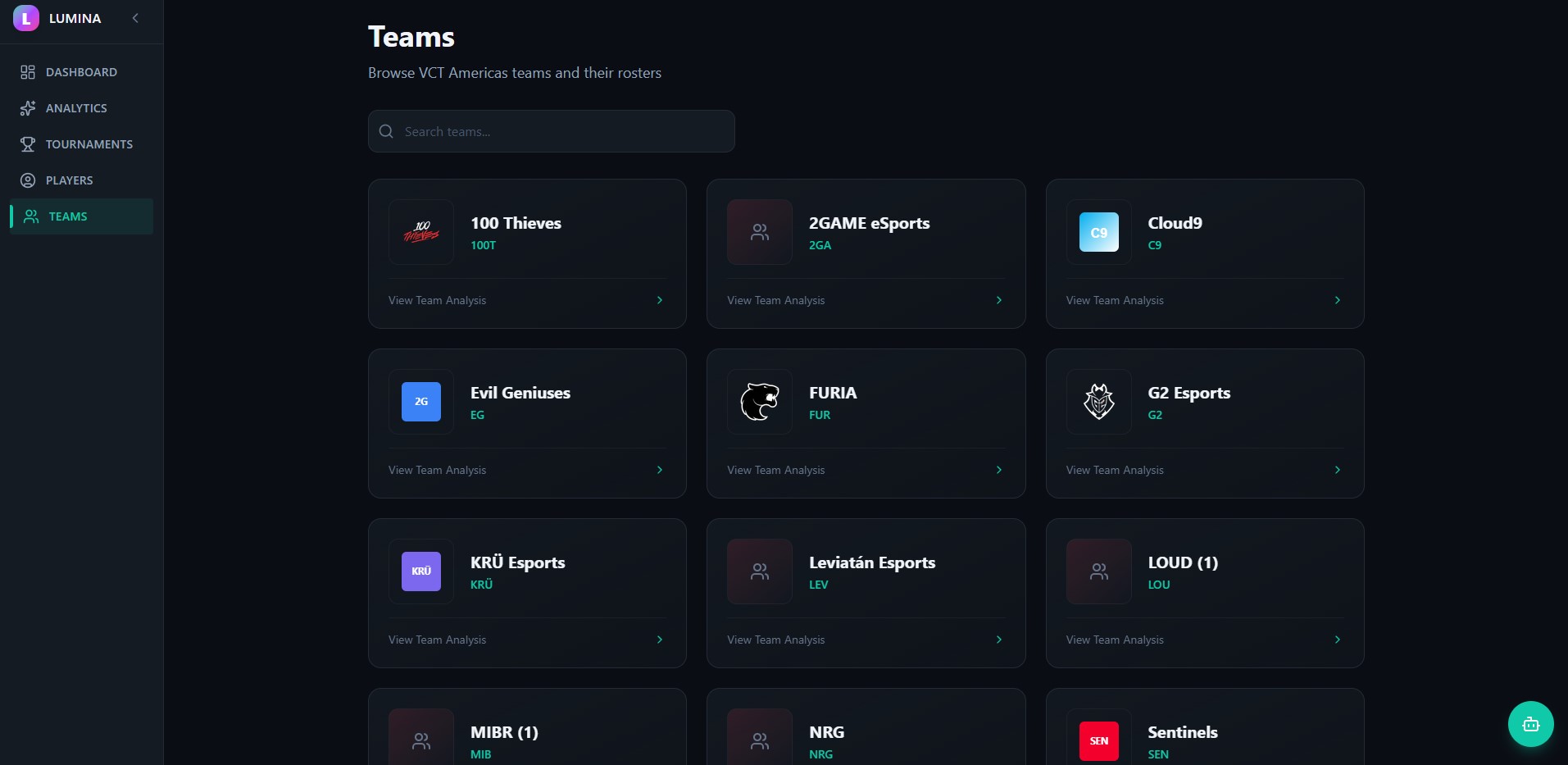Image resolution: width=1568 pixels, height=765 pixels.
Task: Click the FURIA panther logo
Action: click(x=760, y=402)
